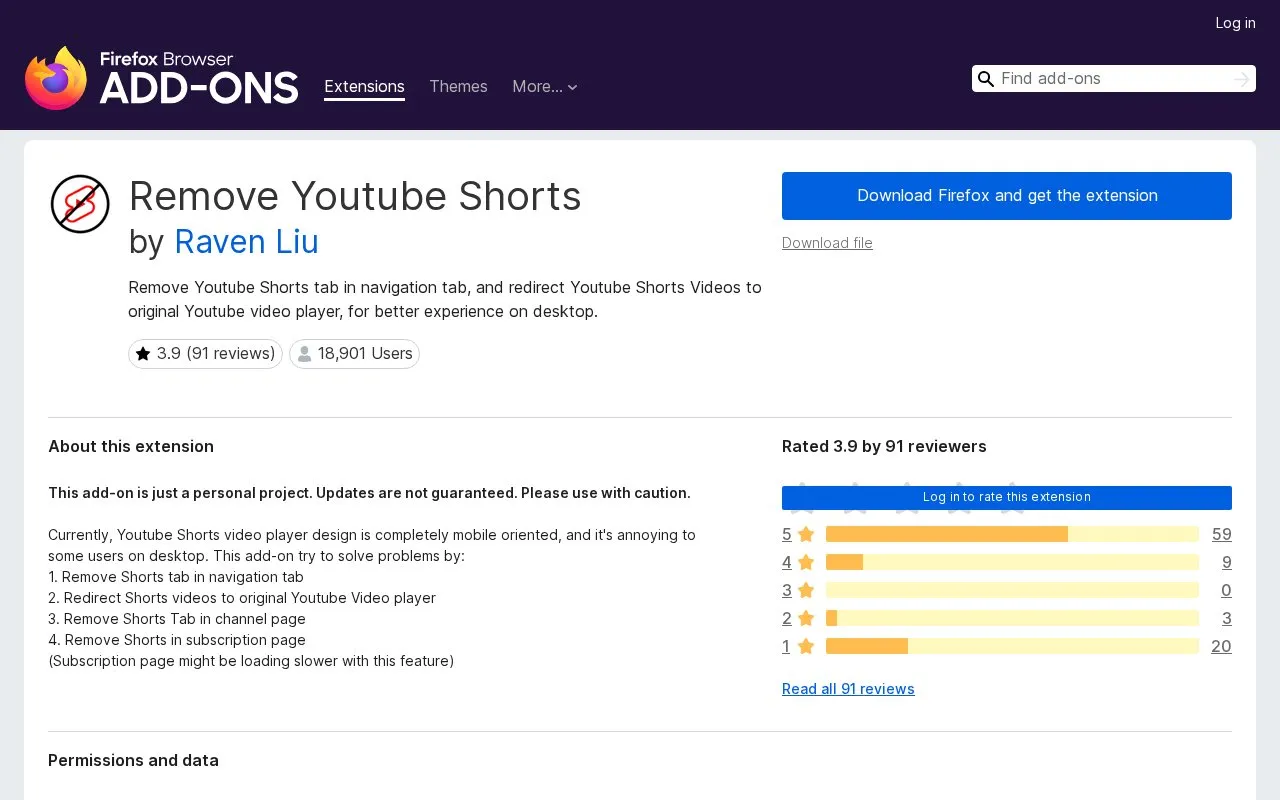
Task: Click the number 3 rating link
Action: (787, 590)
